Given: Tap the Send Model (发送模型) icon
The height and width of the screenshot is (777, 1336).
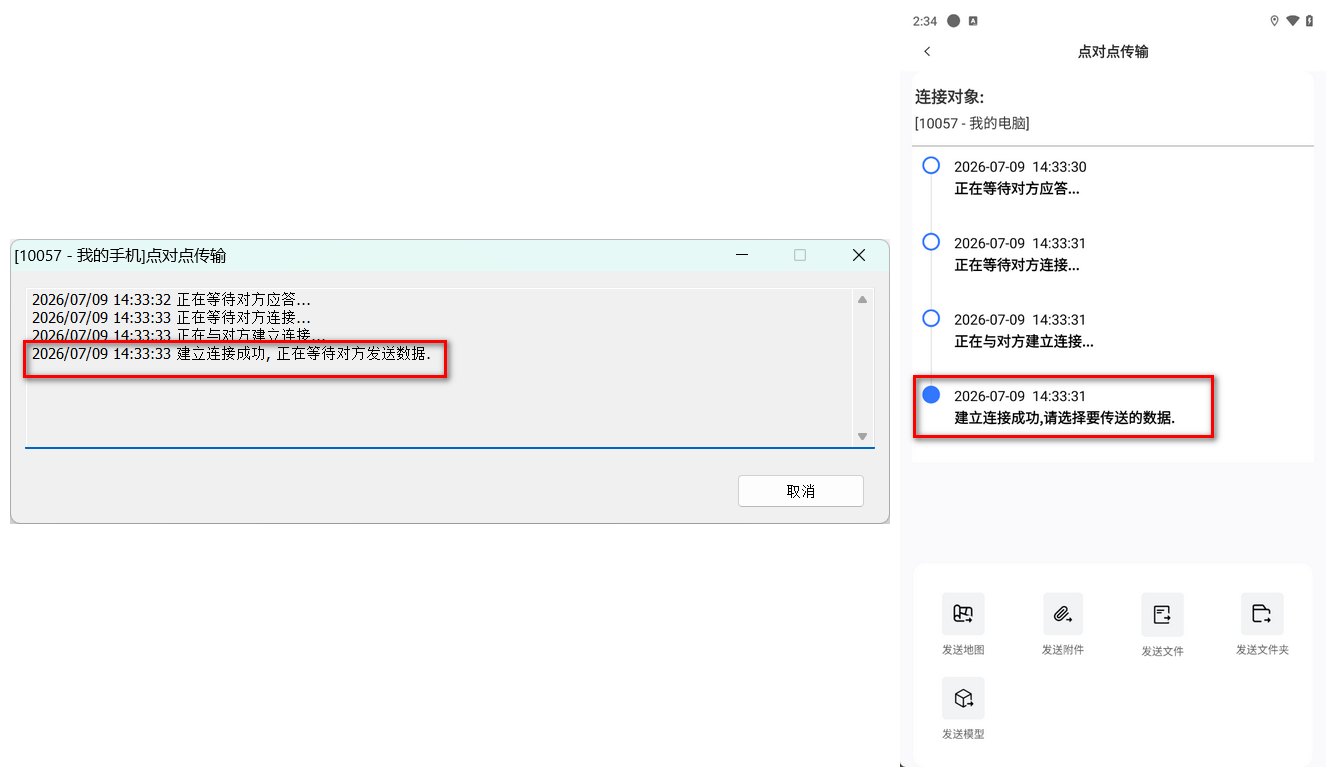Looking at the screenshot, I should coord(963,698).
